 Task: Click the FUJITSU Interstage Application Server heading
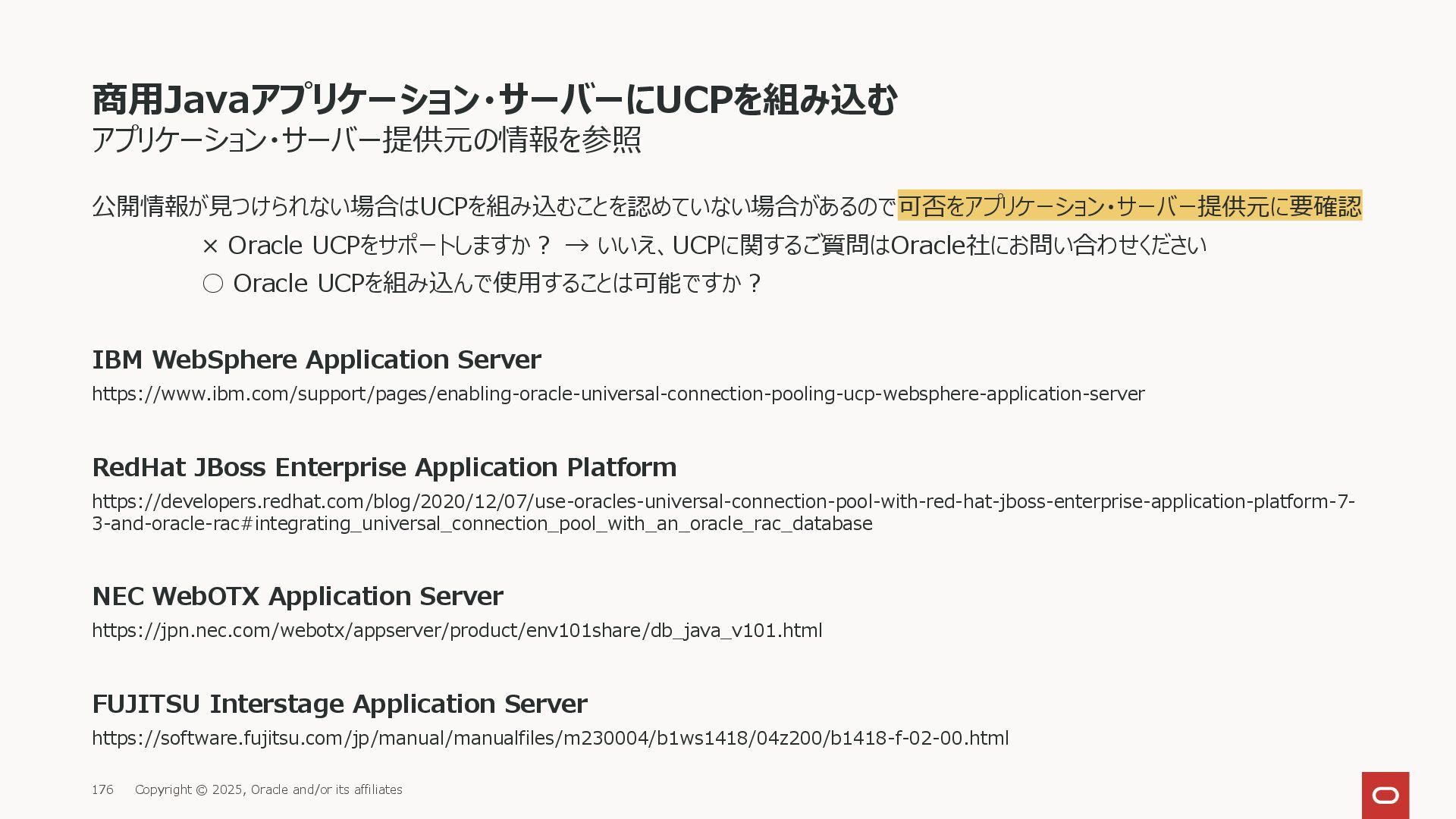[340, 704]
